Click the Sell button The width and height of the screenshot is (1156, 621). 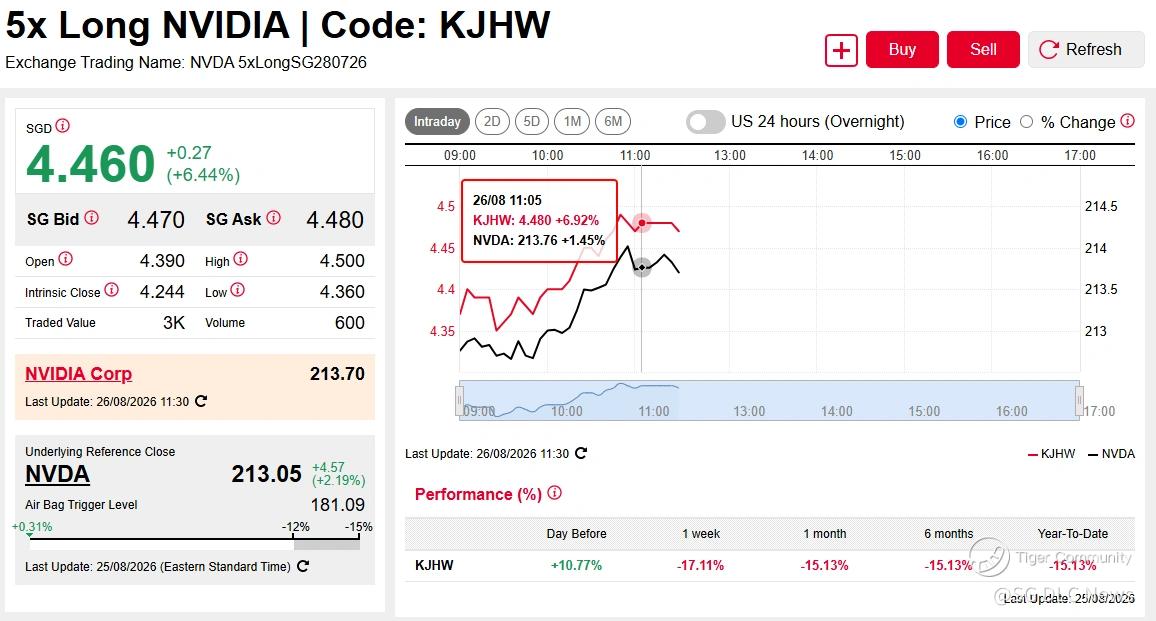click(x=983, y=49)
